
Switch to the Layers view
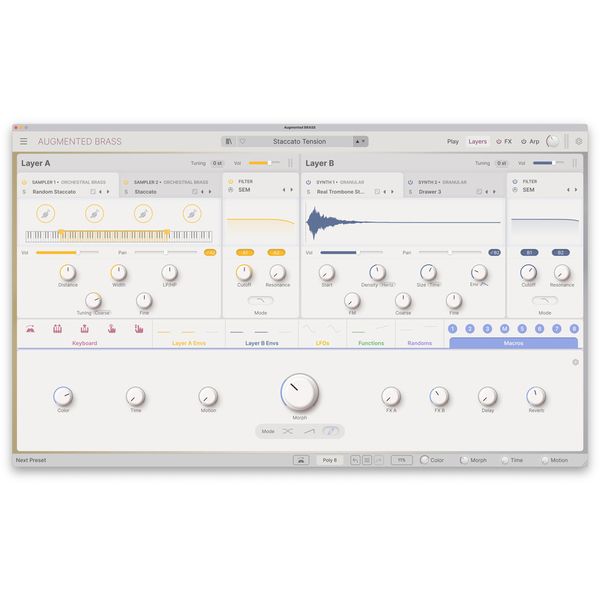pyautogui.click(x=478, y=142)
